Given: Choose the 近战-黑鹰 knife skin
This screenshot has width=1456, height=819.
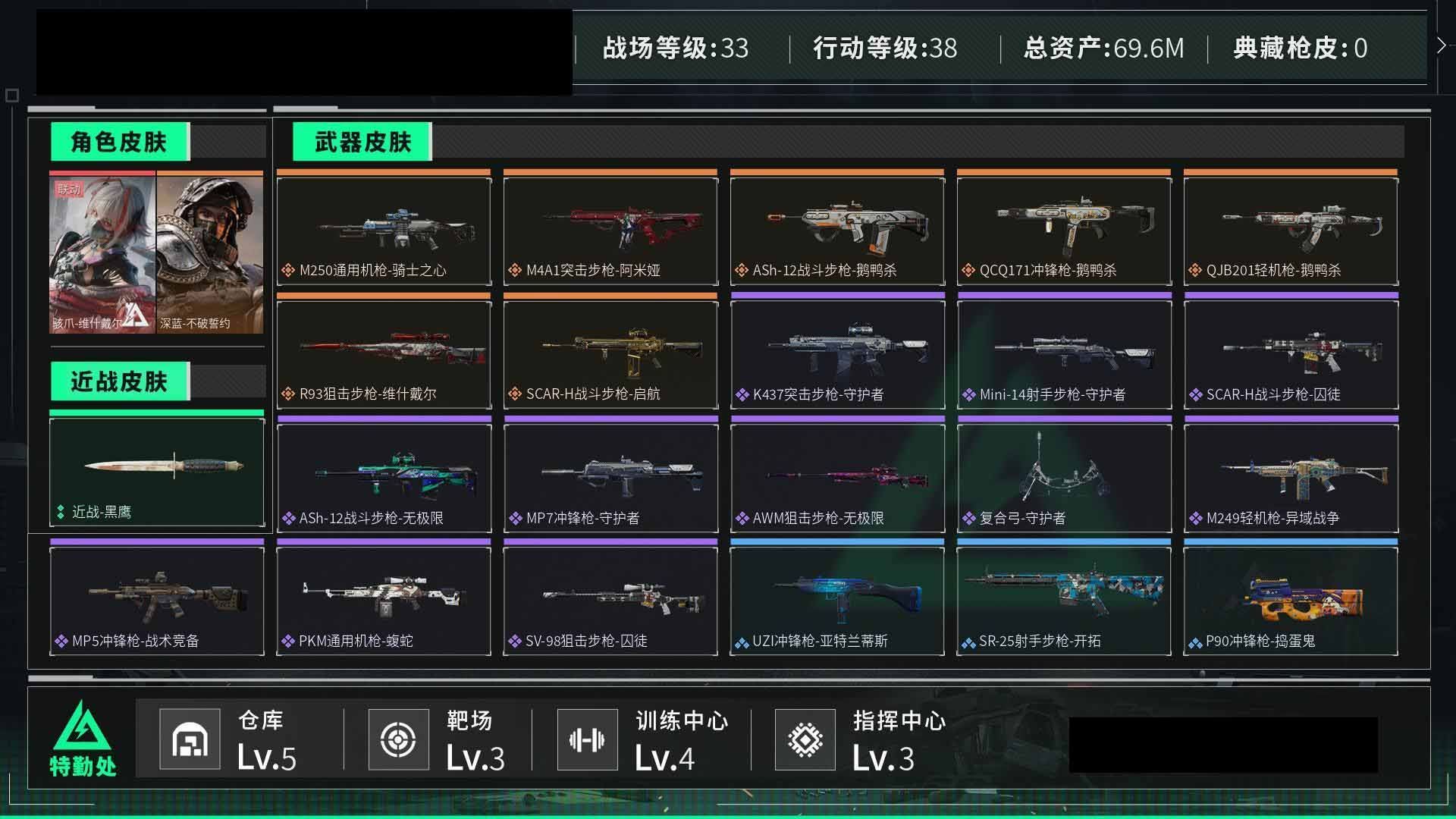Looking at the screenshot, I should (x=157, y=472).
